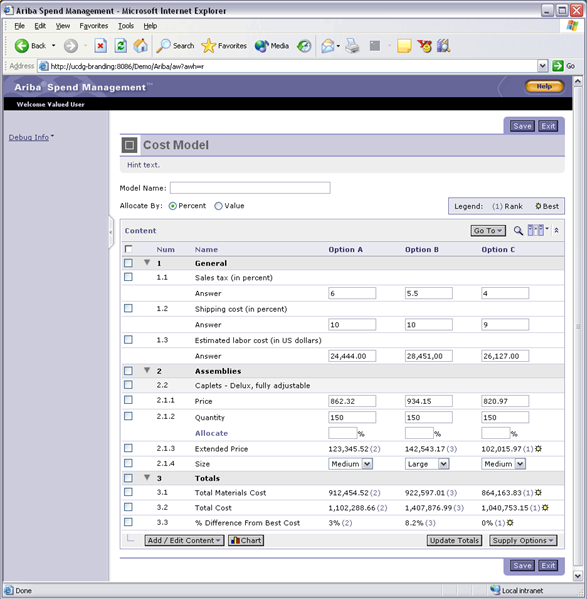Open the Help menu in menu bar
587x599 pixels.
click(x=150, y=26)
